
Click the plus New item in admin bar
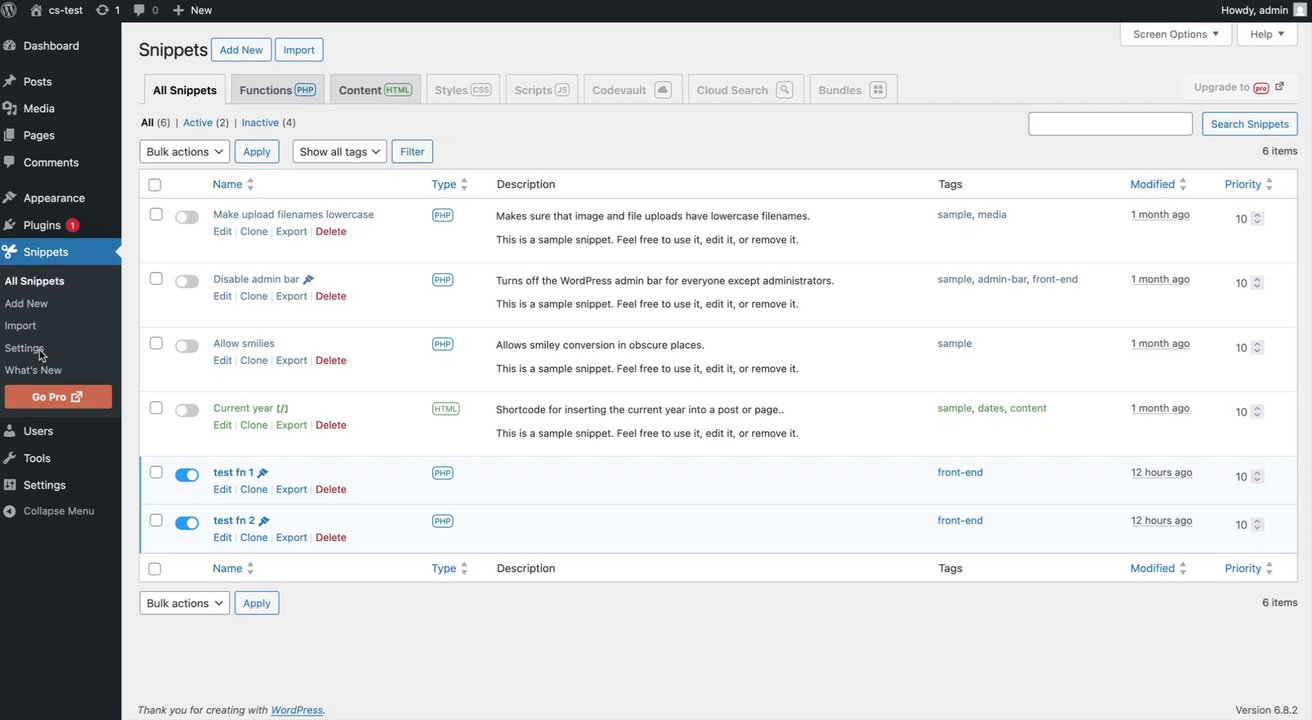[x=192, y=10]
